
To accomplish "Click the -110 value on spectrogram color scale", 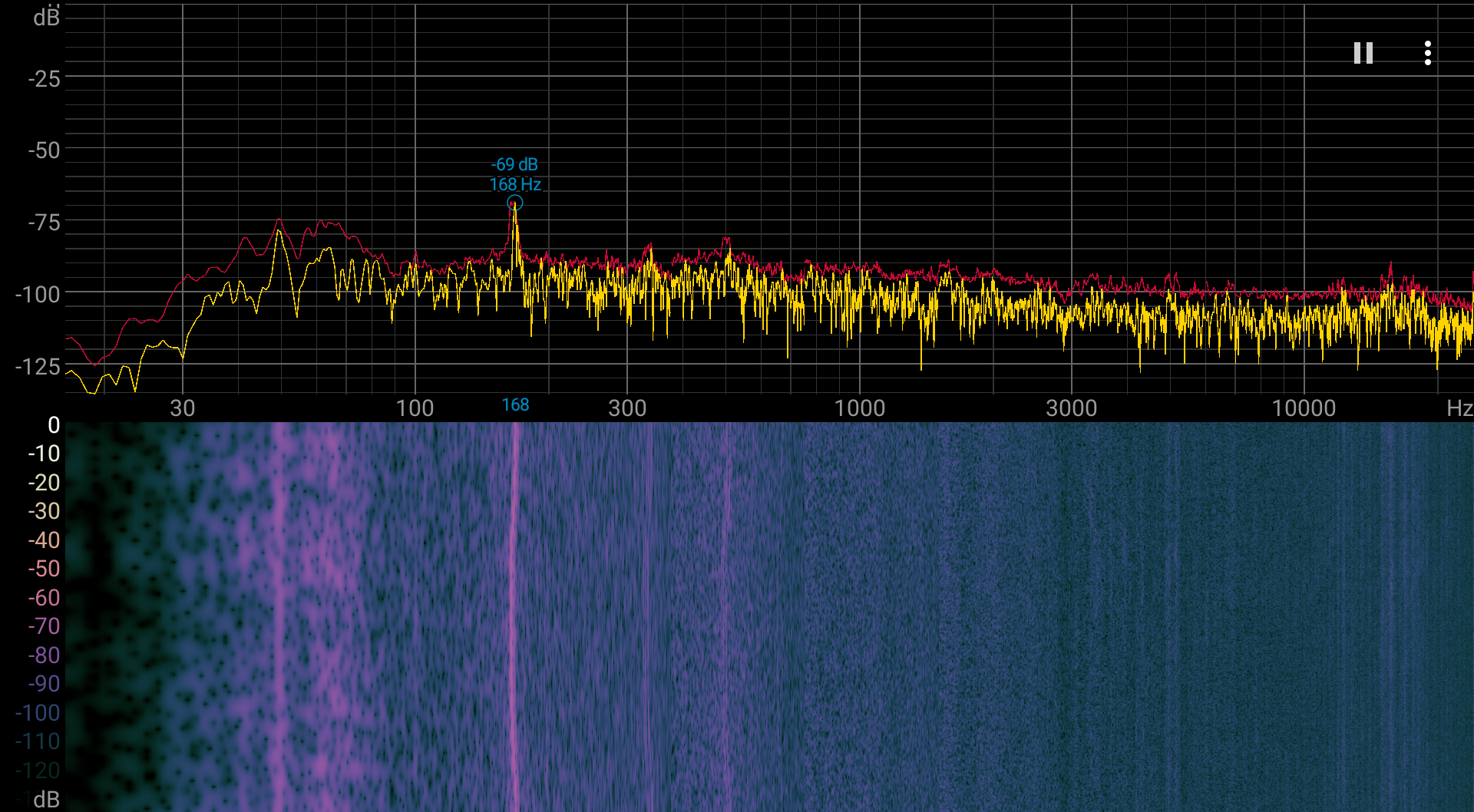I will click(x=38, y=741).
